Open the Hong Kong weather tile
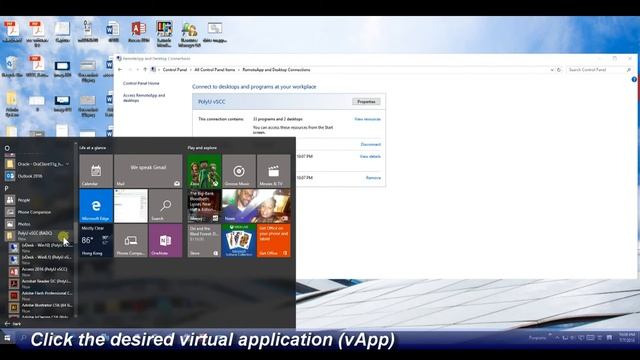The image size is (640, 360). 96,240
